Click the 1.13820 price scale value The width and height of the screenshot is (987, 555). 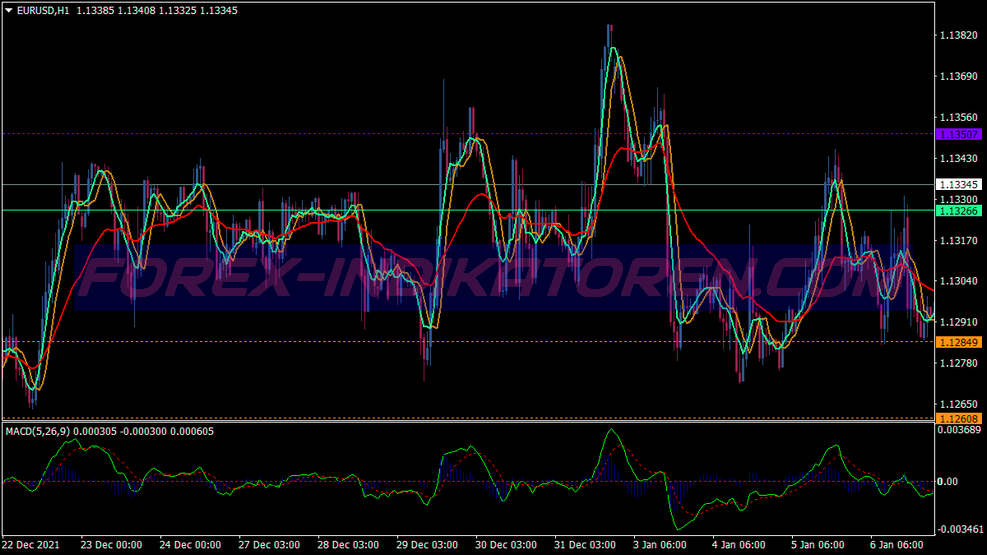959,35
